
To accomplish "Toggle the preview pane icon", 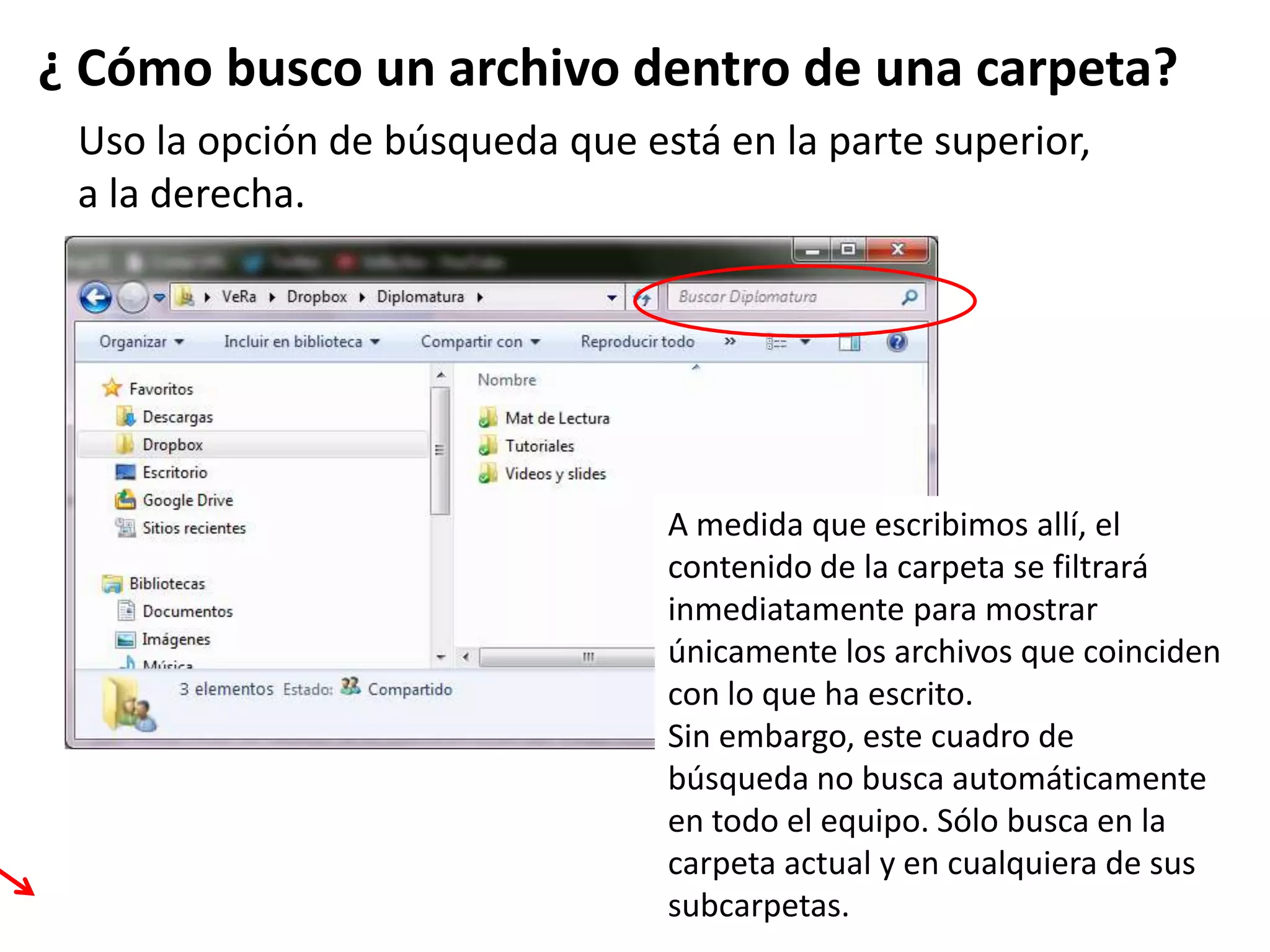I will tap(850, 342).
